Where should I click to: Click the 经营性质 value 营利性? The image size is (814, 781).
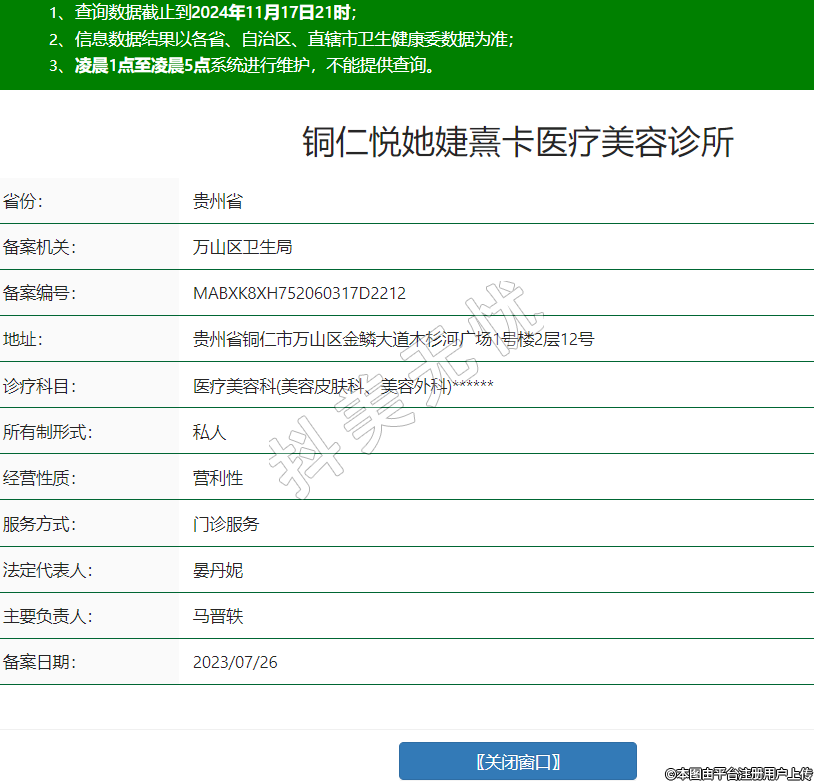[218, 479]
